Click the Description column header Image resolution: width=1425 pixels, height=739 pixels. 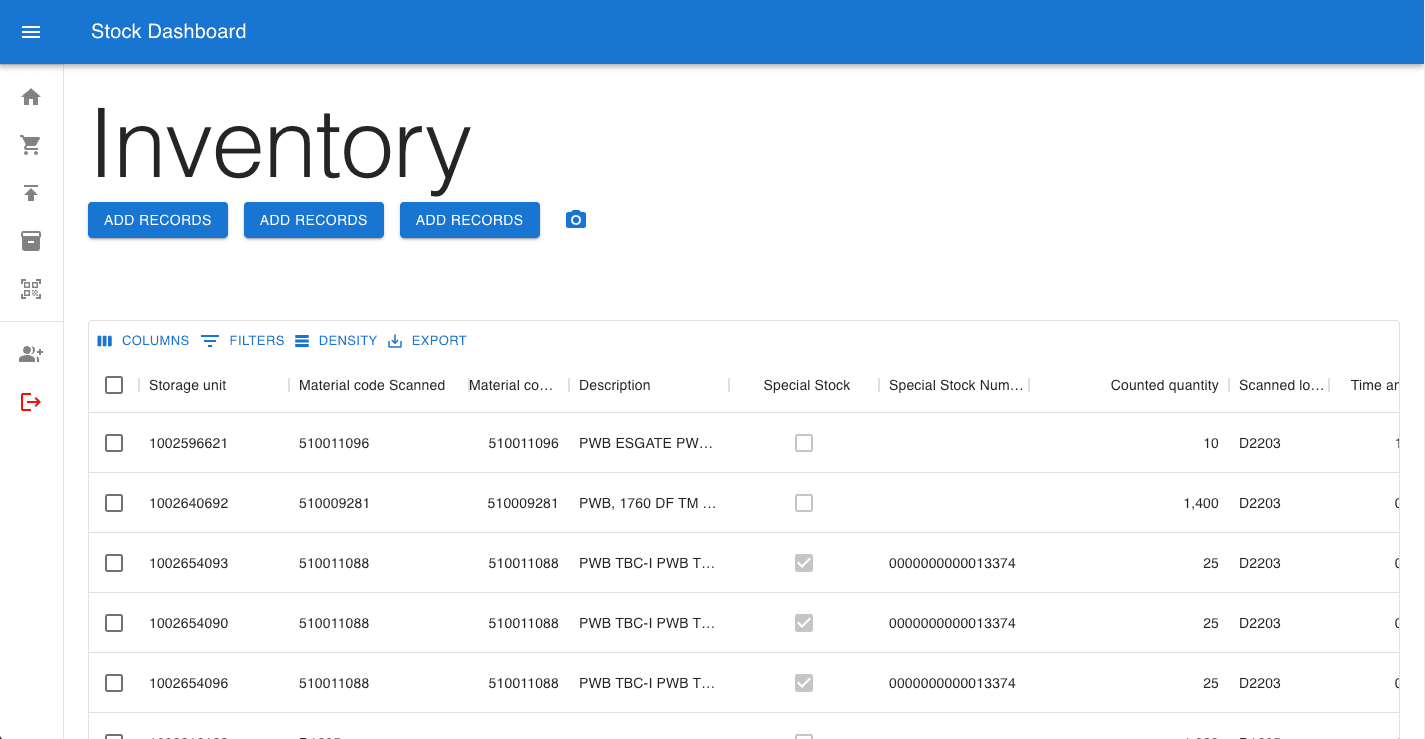pyautogui.click(x=614, y=385)
